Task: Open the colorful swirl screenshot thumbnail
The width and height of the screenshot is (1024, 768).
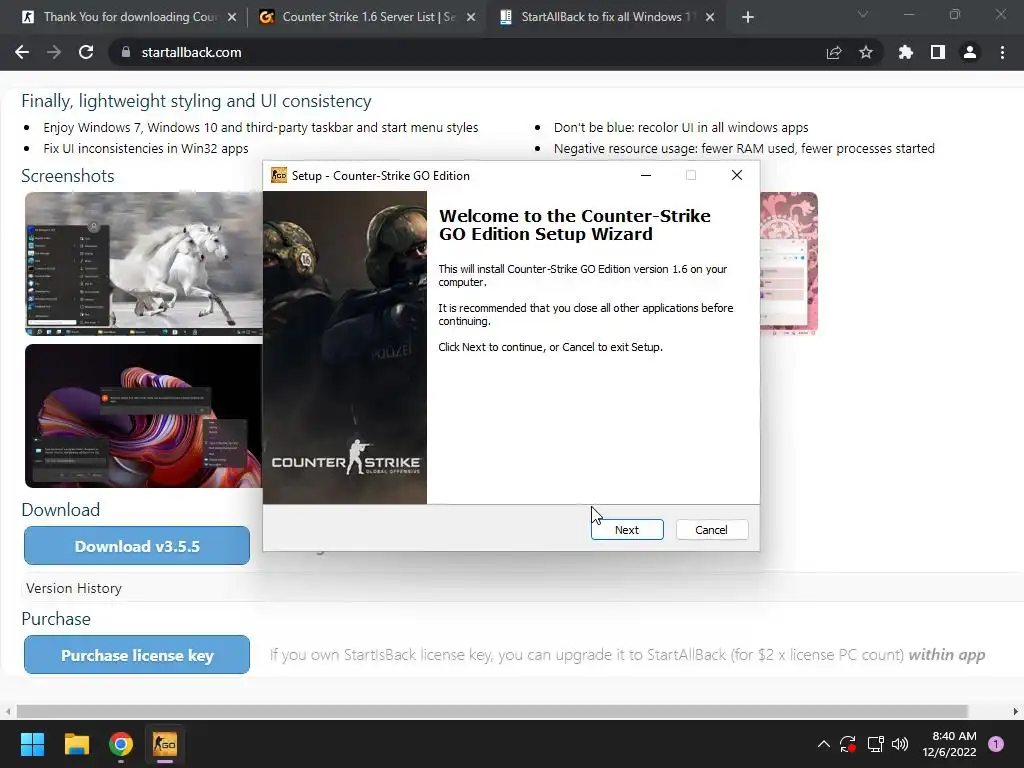Action: point(144,416)
